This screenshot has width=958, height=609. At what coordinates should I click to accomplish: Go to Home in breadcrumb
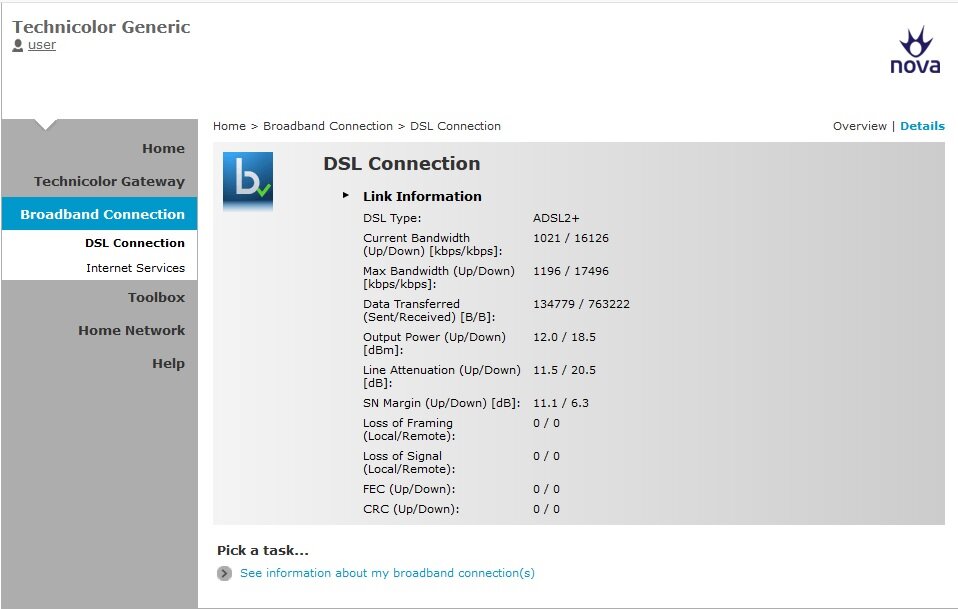[229, 126]
